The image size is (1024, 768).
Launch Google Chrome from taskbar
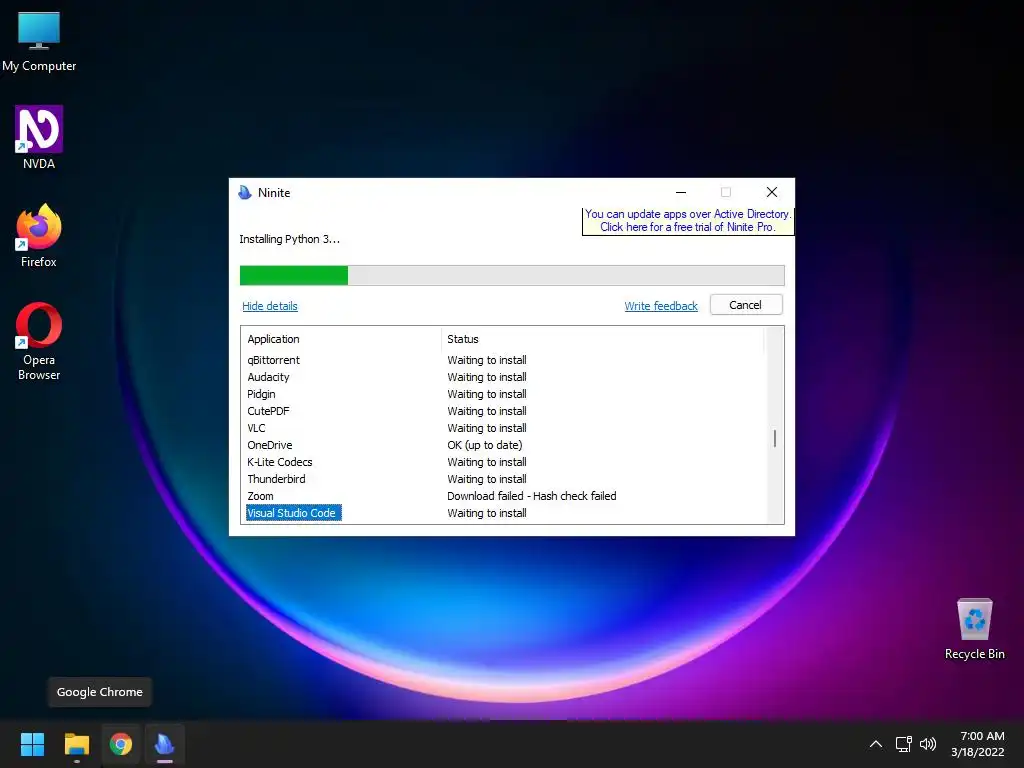tap(121, 744)
